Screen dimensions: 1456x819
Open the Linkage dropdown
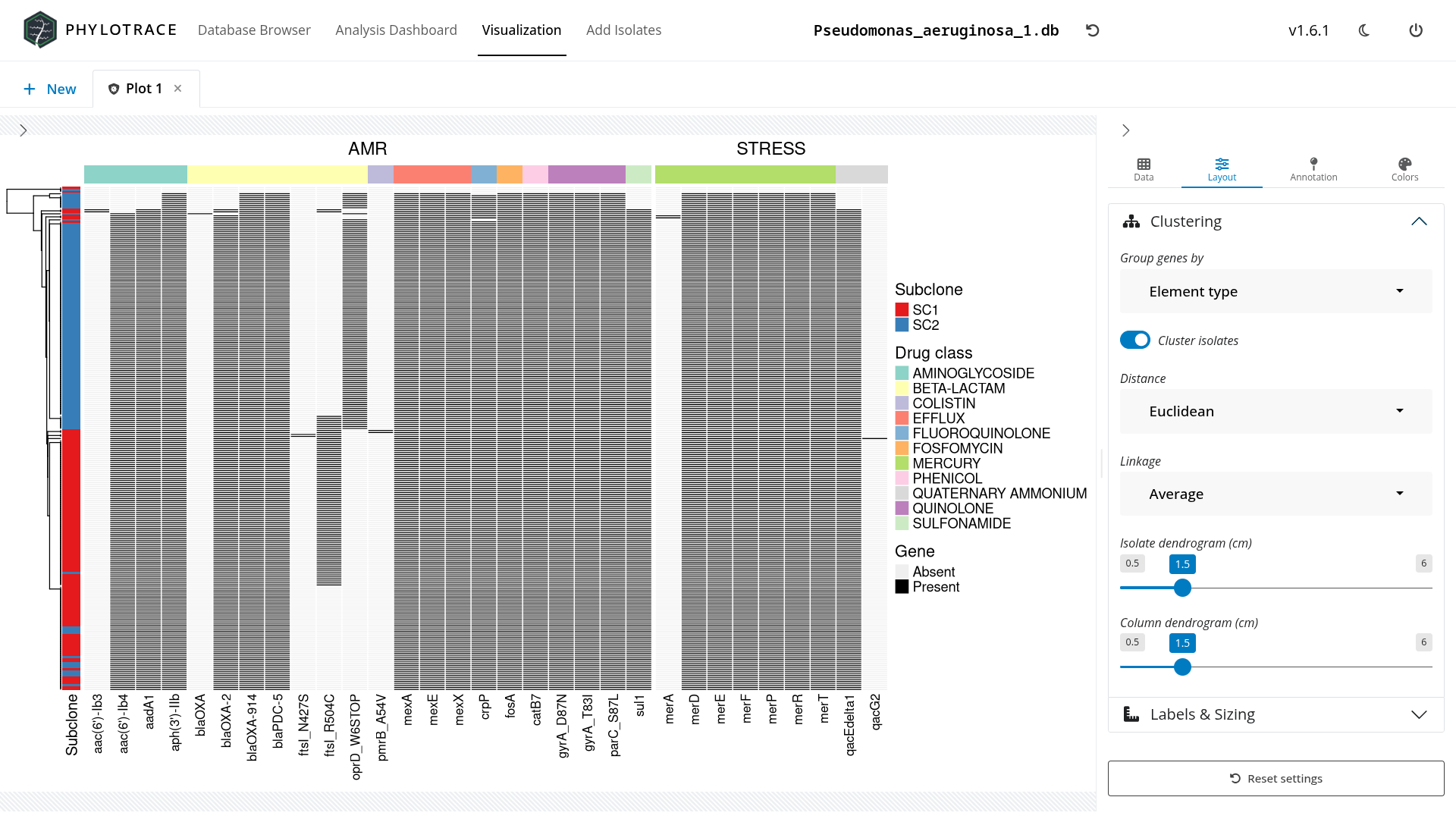click(x=1276, y=494)
